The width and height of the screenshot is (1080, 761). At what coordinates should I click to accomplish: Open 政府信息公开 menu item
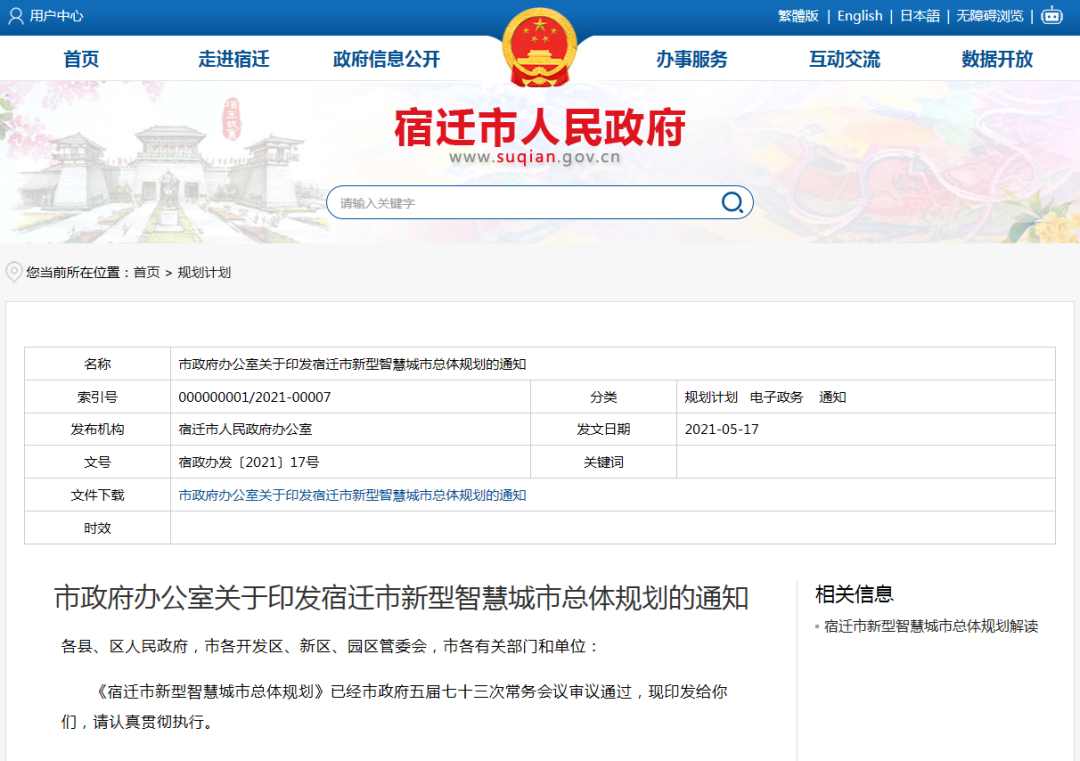386,59
